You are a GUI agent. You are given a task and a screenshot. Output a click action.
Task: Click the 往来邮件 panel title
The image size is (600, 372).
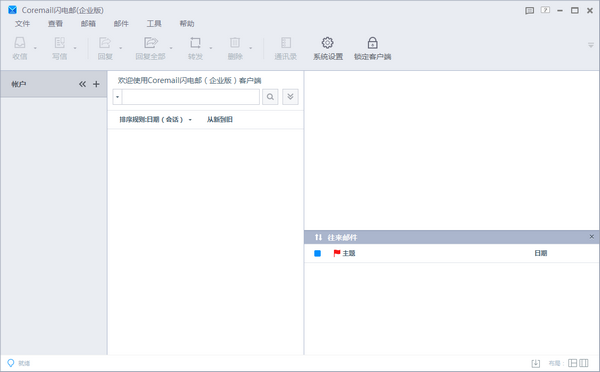pos(342,238)
